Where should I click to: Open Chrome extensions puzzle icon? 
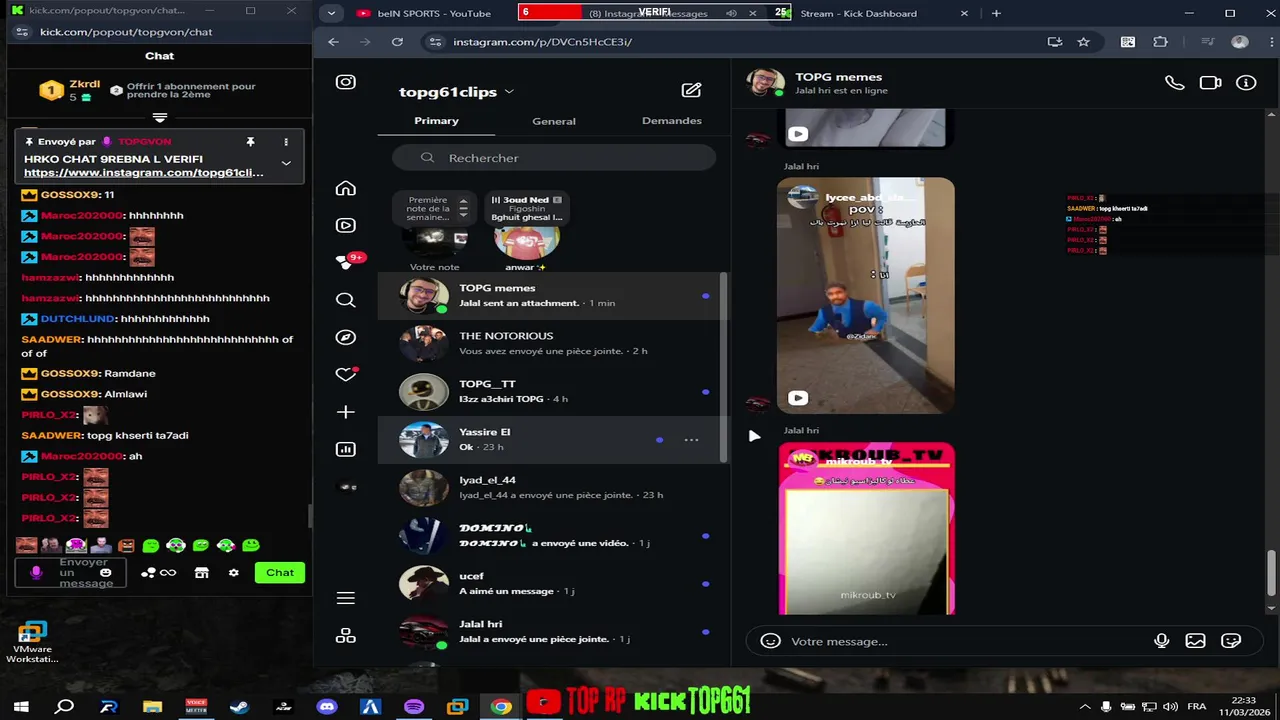(x=1160, y=42)
